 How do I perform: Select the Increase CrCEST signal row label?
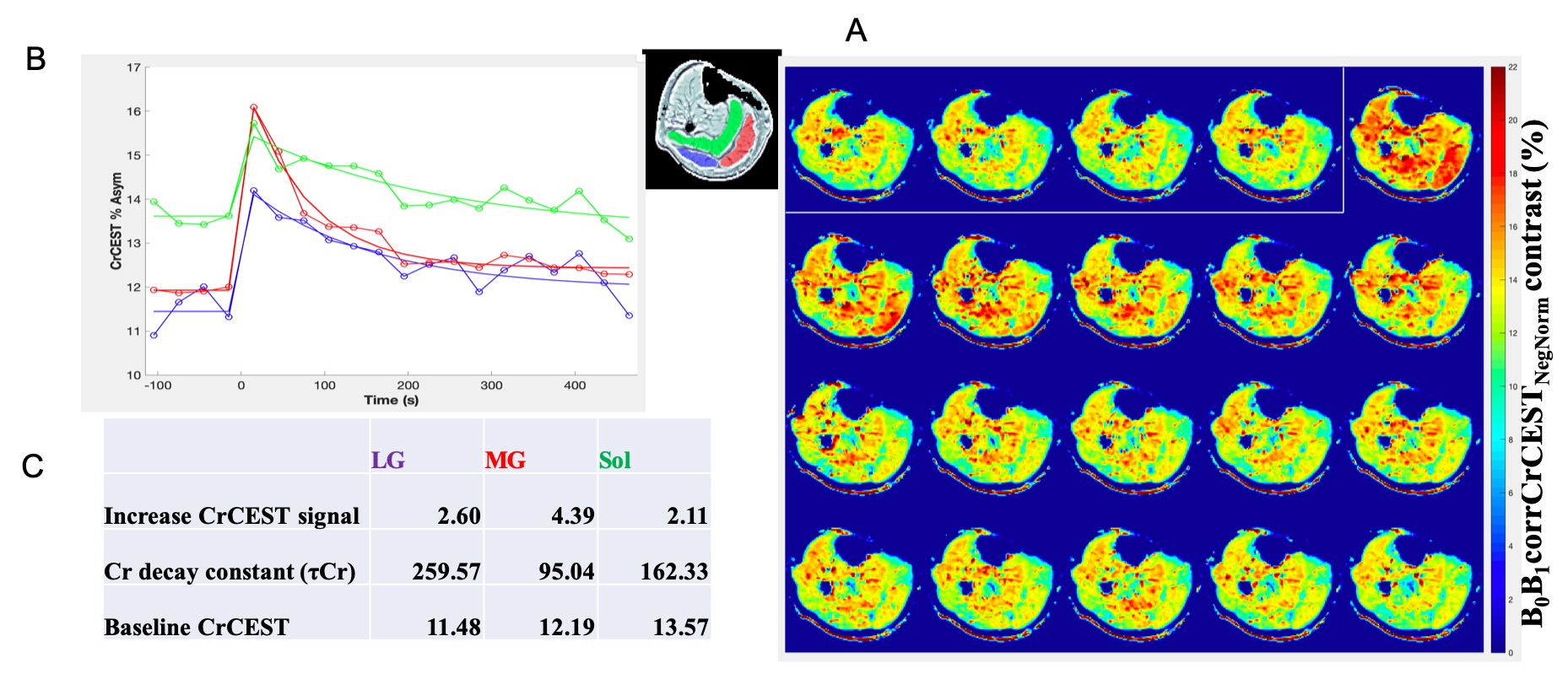click(231, 516)
